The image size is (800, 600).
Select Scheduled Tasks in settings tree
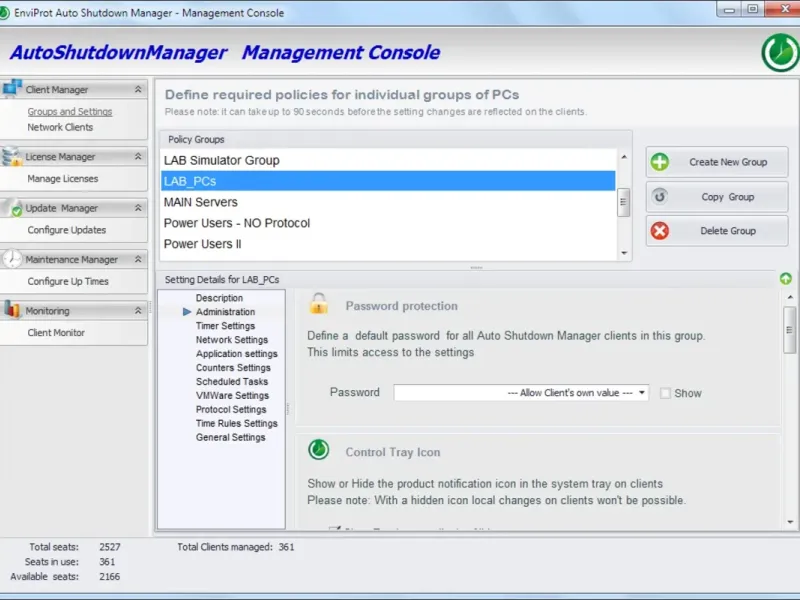232,382
